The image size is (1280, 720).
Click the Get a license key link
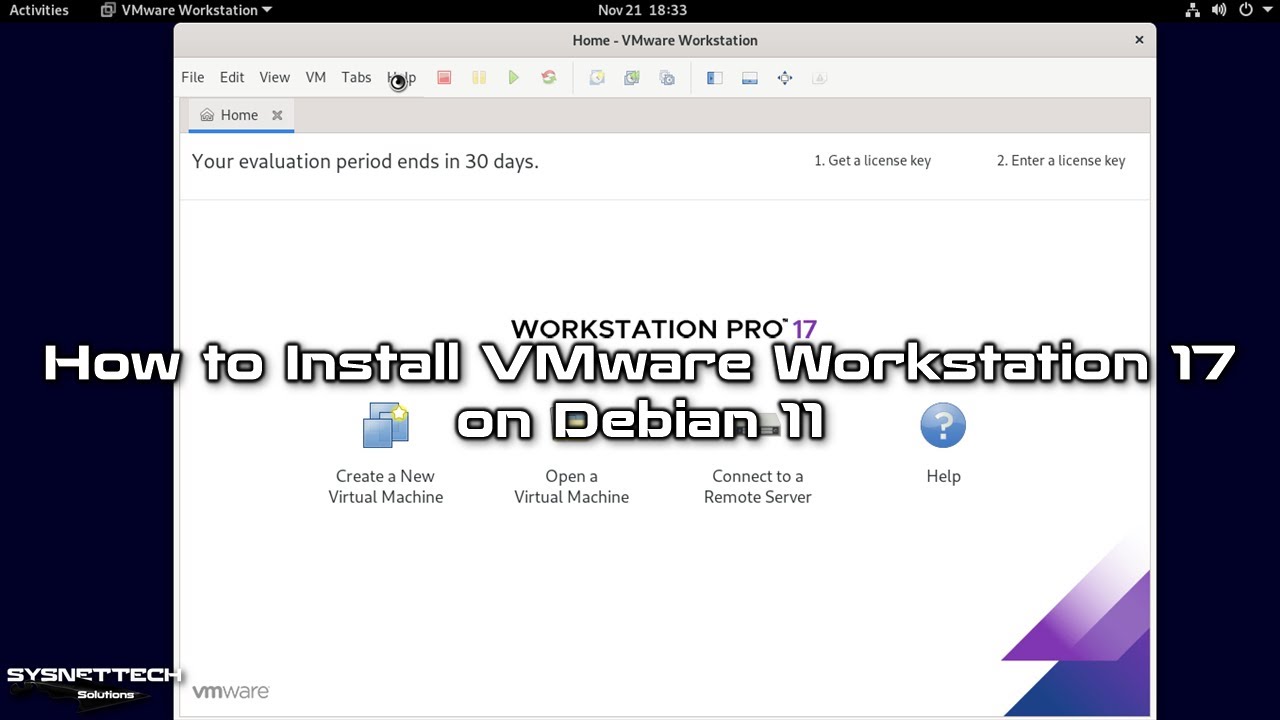click(x=872, y=161)
